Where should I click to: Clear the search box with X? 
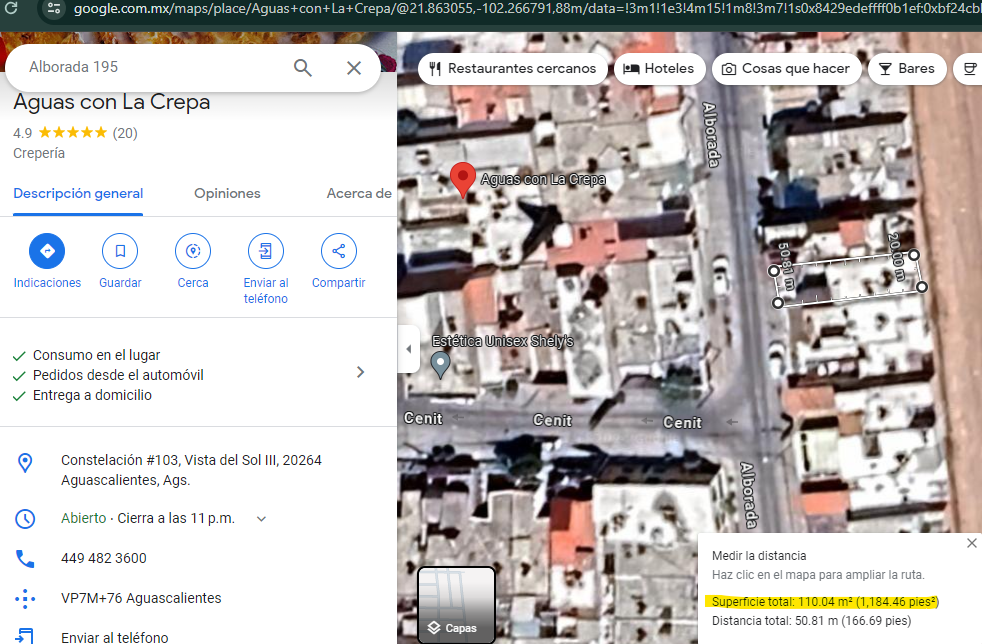point(354,68)
